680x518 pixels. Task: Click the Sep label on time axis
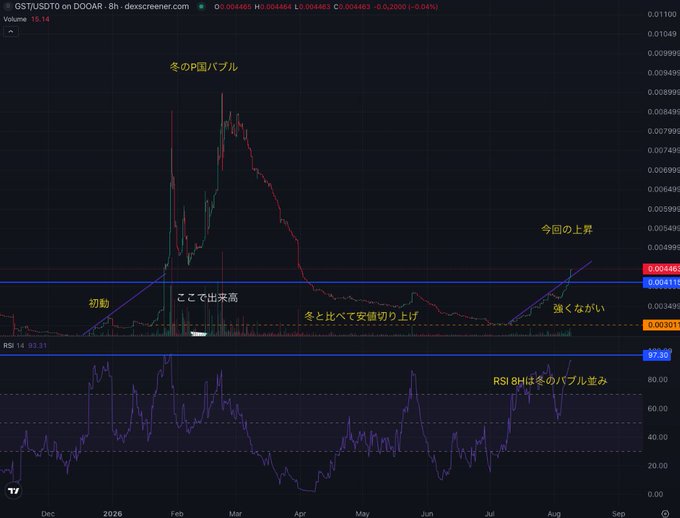click(x=618, y=514)
